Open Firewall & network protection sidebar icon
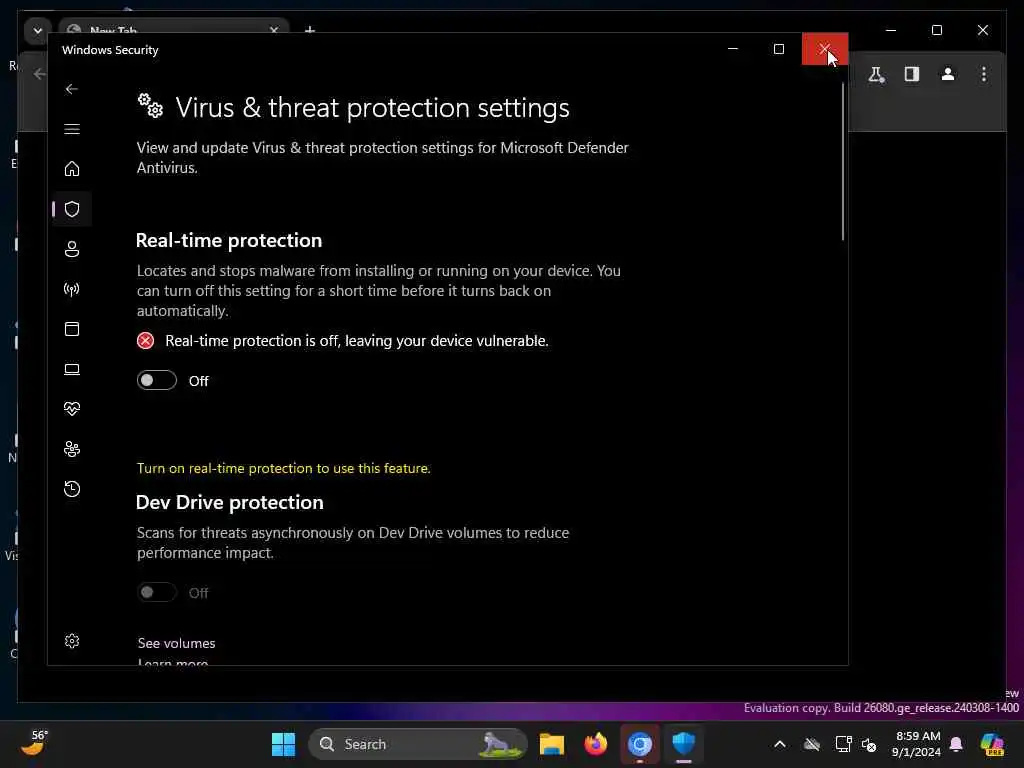The height and width of the screenshot is (768, 1024). [72, 289]
